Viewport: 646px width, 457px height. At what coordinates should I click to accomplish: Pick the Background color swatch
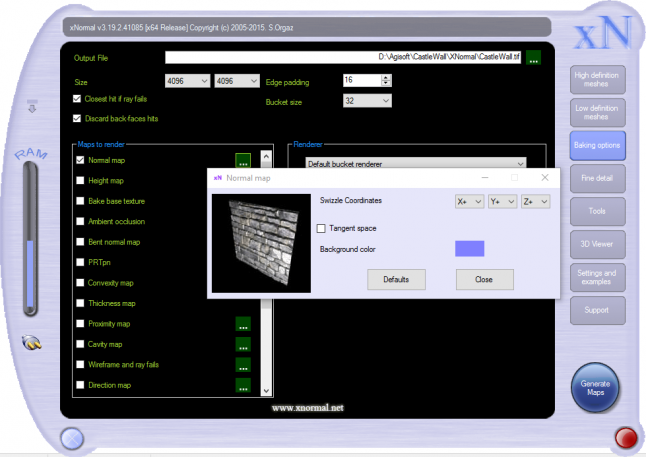[469, 249]
